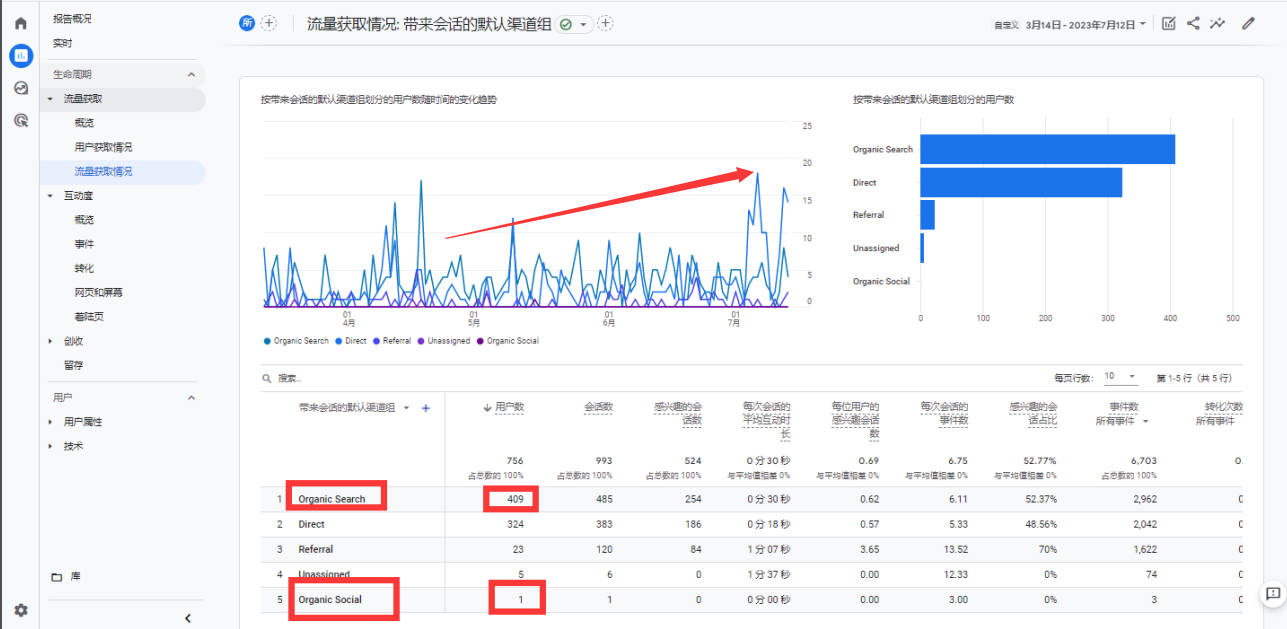Add a secondary dimension with blue plus
1287x629 pixels.
click(x=425, y=408)
